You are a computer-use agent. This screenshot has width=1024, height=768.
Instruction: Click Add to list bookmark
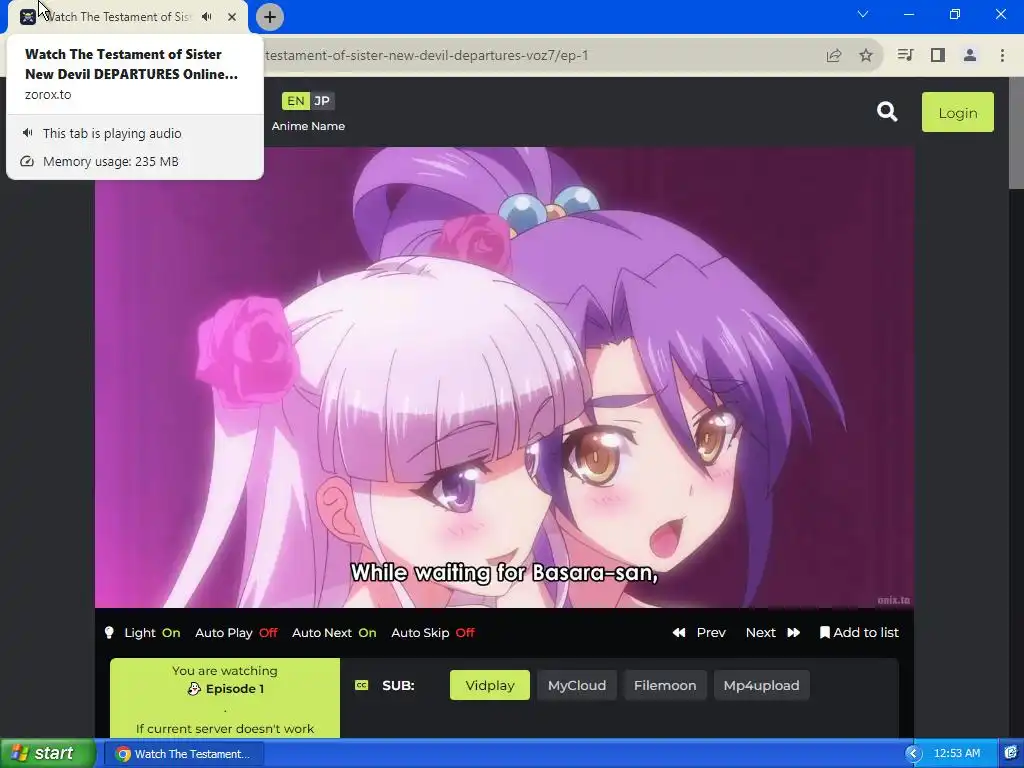pos(859,632)
